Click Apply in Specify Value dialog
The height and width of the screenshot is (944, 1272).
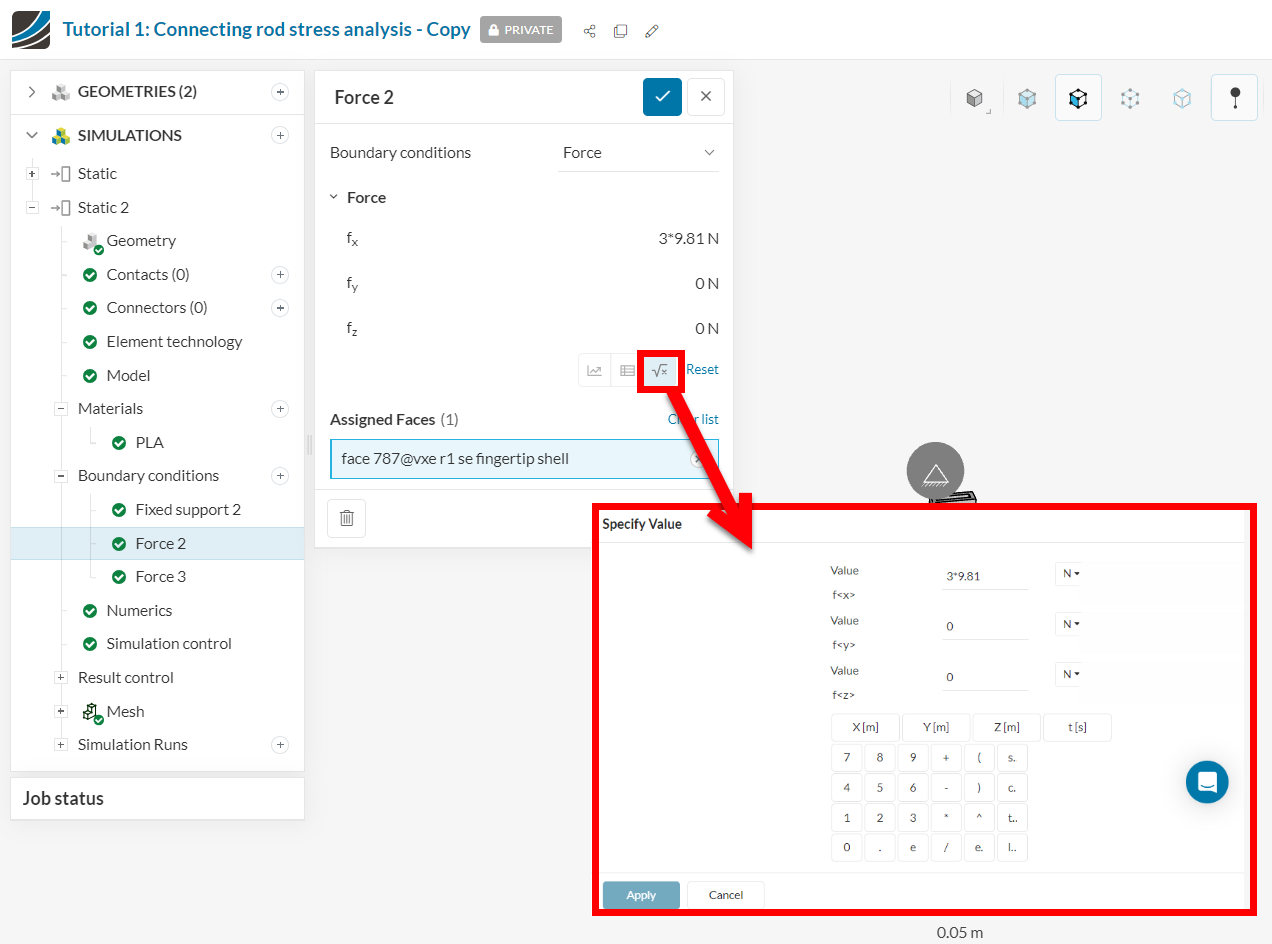tap(641, 895)
